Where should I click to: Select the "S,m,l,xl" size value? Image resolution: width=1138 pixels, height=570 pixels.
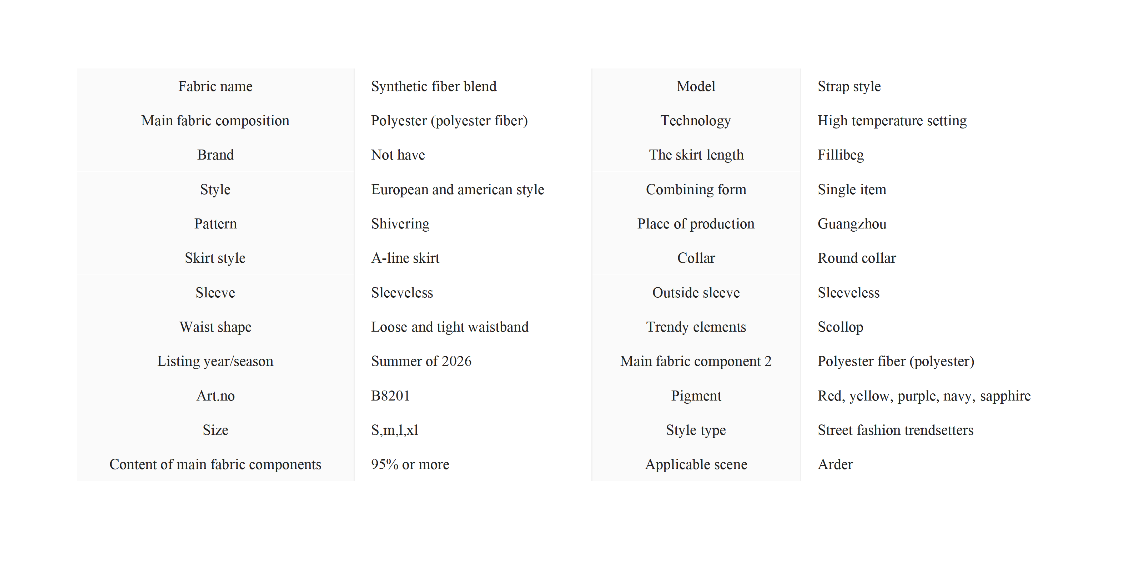[x=394, y=430]
